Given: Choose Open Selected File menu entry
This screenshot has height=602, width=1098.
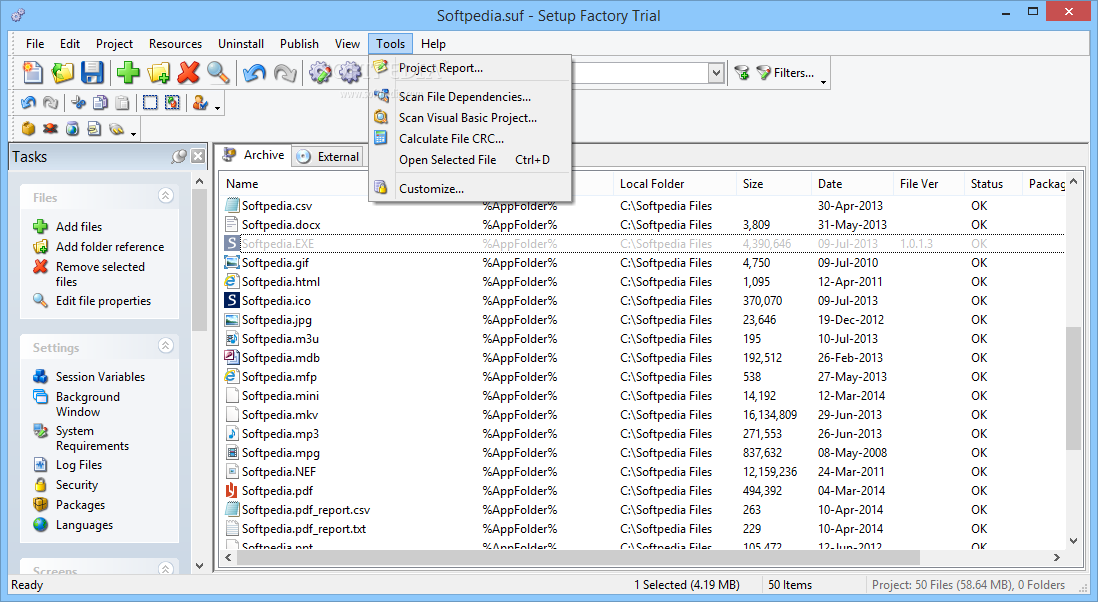Looking at the screenshot, I should pos(470,160).
